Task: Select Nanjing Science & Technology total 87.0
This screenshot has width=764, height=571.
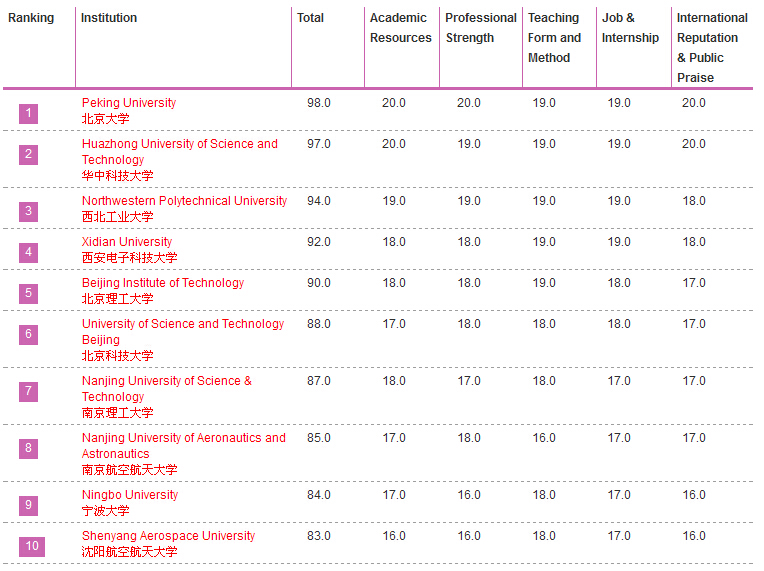Action: 319,381
